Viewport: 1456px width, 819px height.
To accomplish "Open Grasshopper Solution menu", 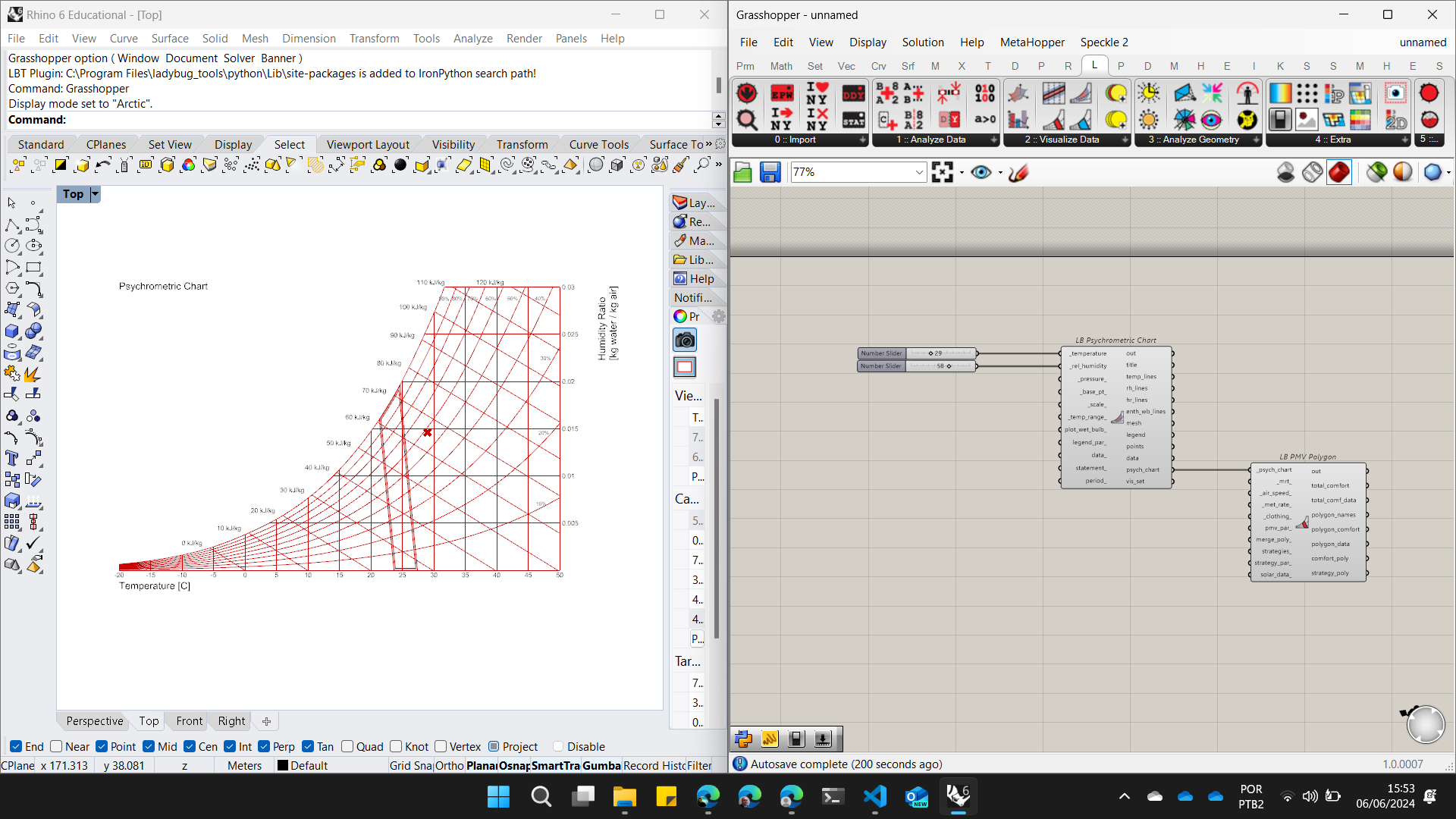I will pos(923,42).
